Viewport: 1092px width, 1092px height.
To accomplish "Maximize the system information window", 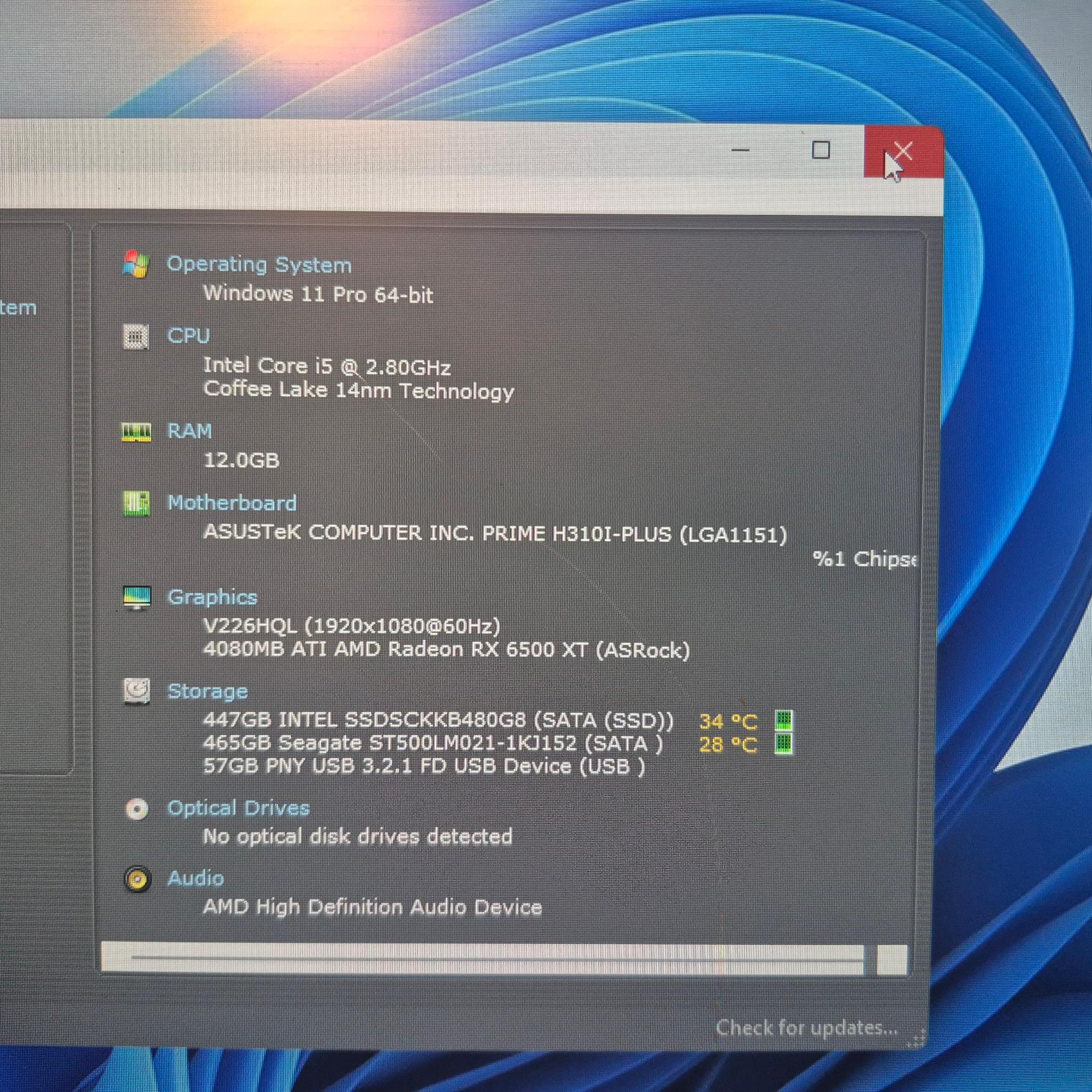I will [x=821, y=150].
